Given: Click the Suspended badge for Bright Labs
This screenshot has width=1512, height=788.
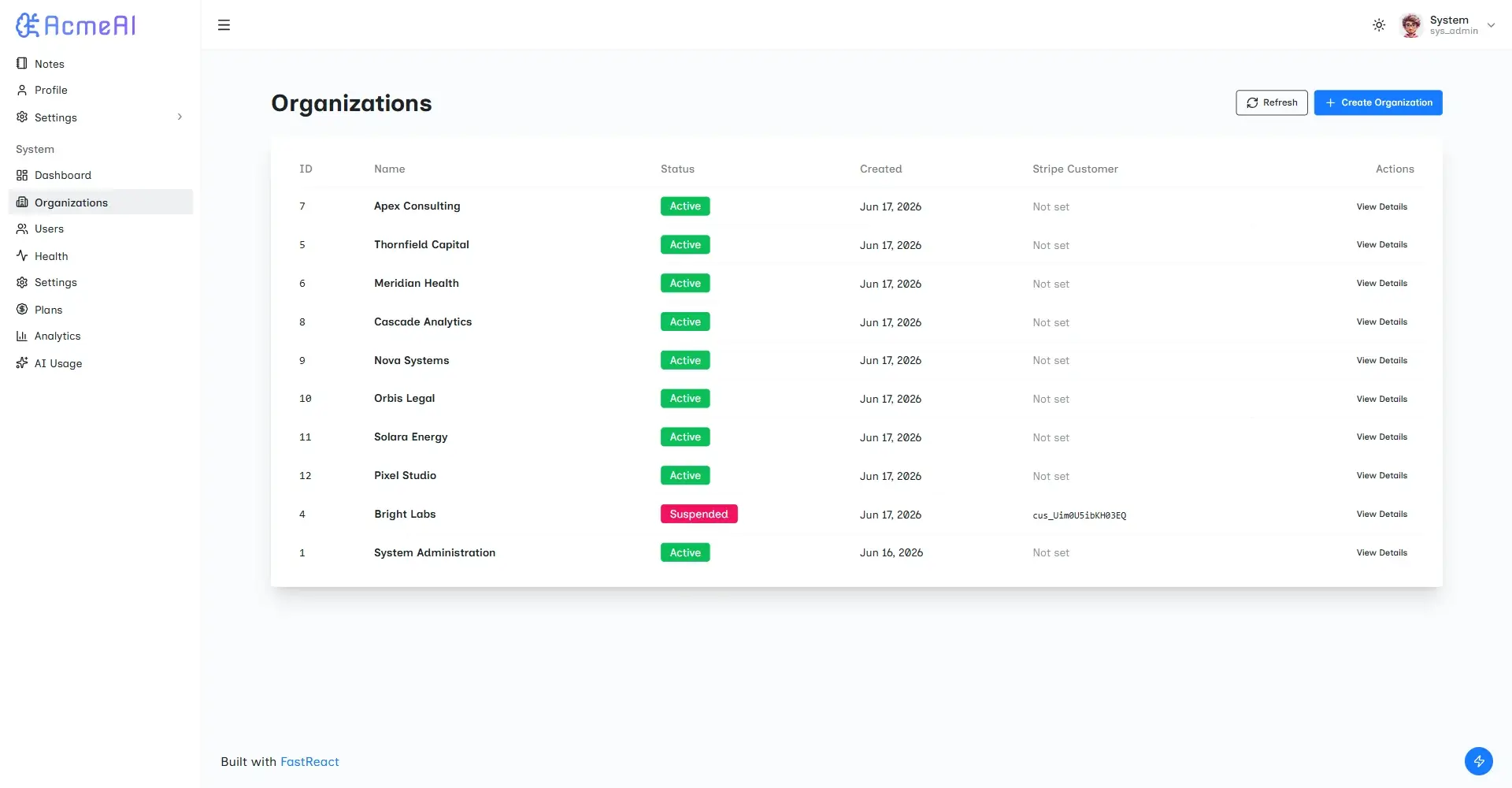Looking at the screenshot, I should (699, 514).
